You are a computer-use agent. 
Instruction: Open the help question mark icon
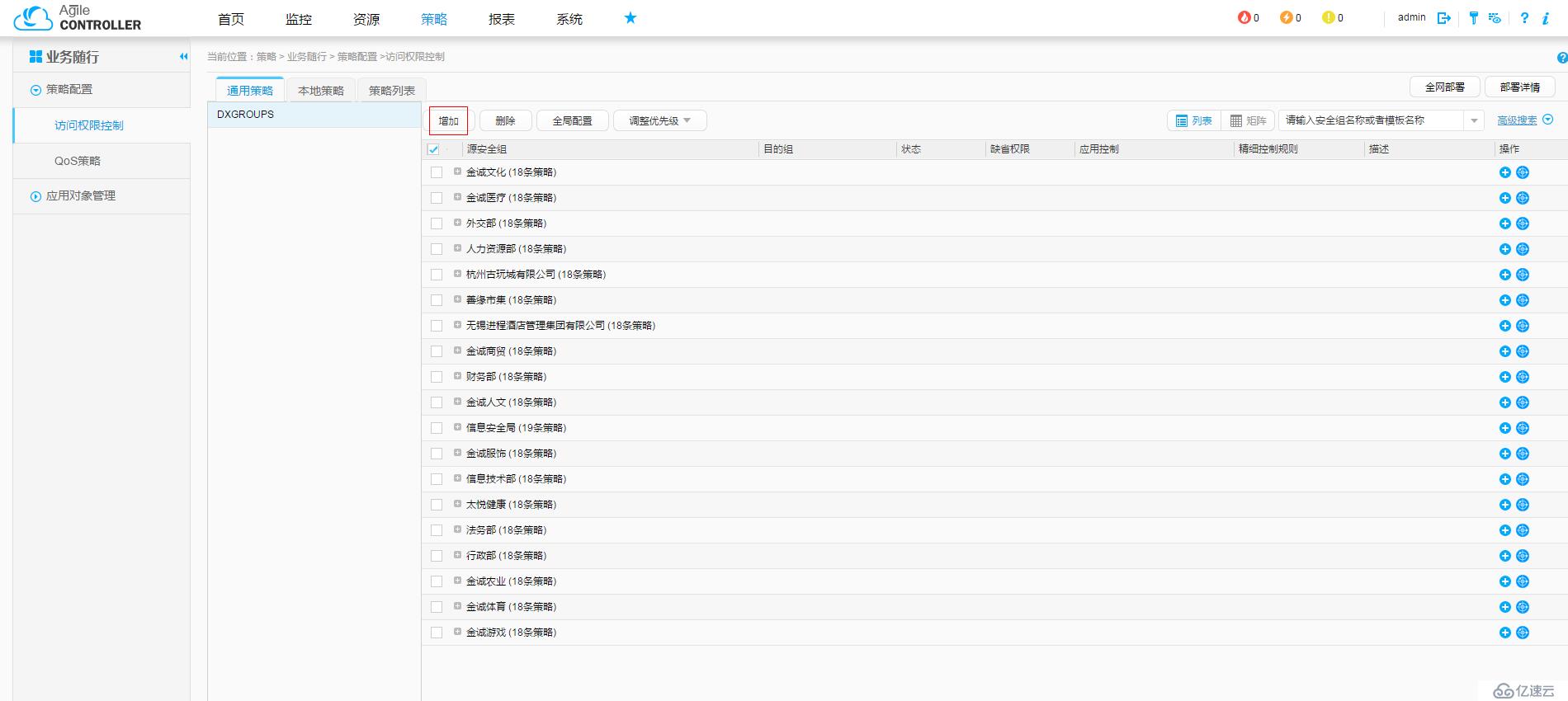pos(1524,17)
